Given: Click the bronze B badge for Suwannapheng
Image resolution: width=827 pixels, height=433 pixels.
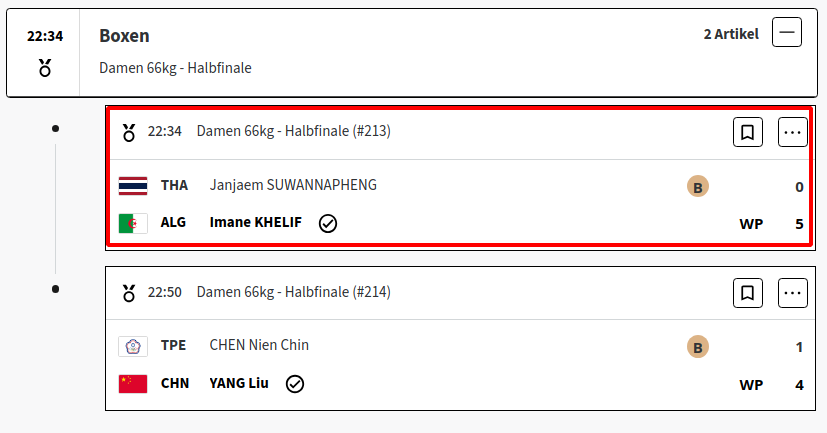Looking at the screenshot, I should 697,187.
